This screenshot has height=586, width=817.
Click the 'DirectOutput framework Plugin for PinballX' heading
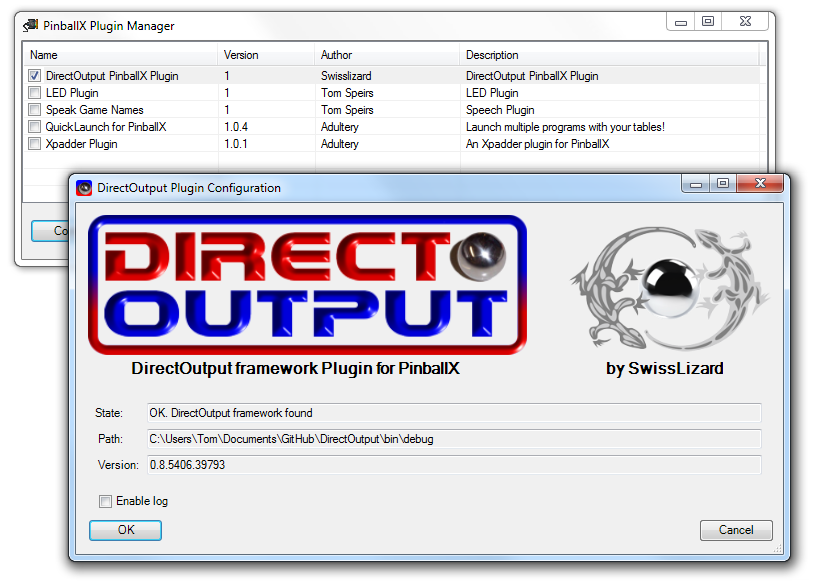pos(295,368)
